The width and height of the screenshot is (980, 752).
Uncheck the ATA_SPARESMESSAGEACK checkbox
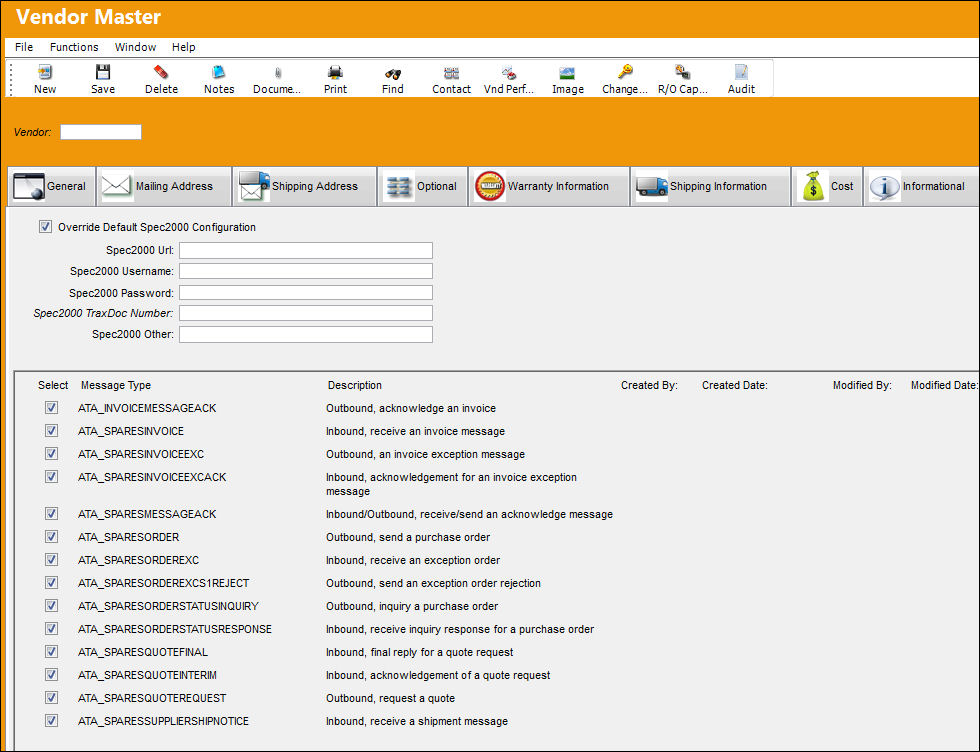click(51, 514)
